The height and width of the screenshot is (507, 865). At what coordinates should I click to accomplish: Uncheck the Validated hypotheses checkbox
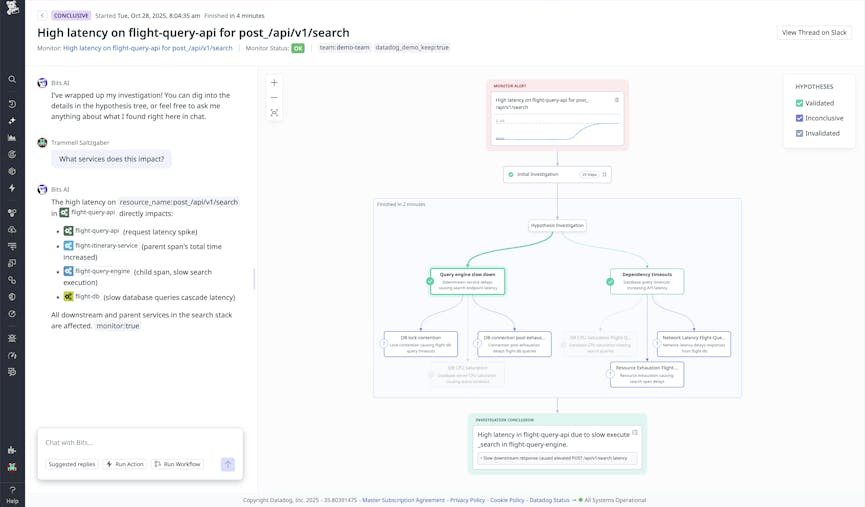coord(799,103)
